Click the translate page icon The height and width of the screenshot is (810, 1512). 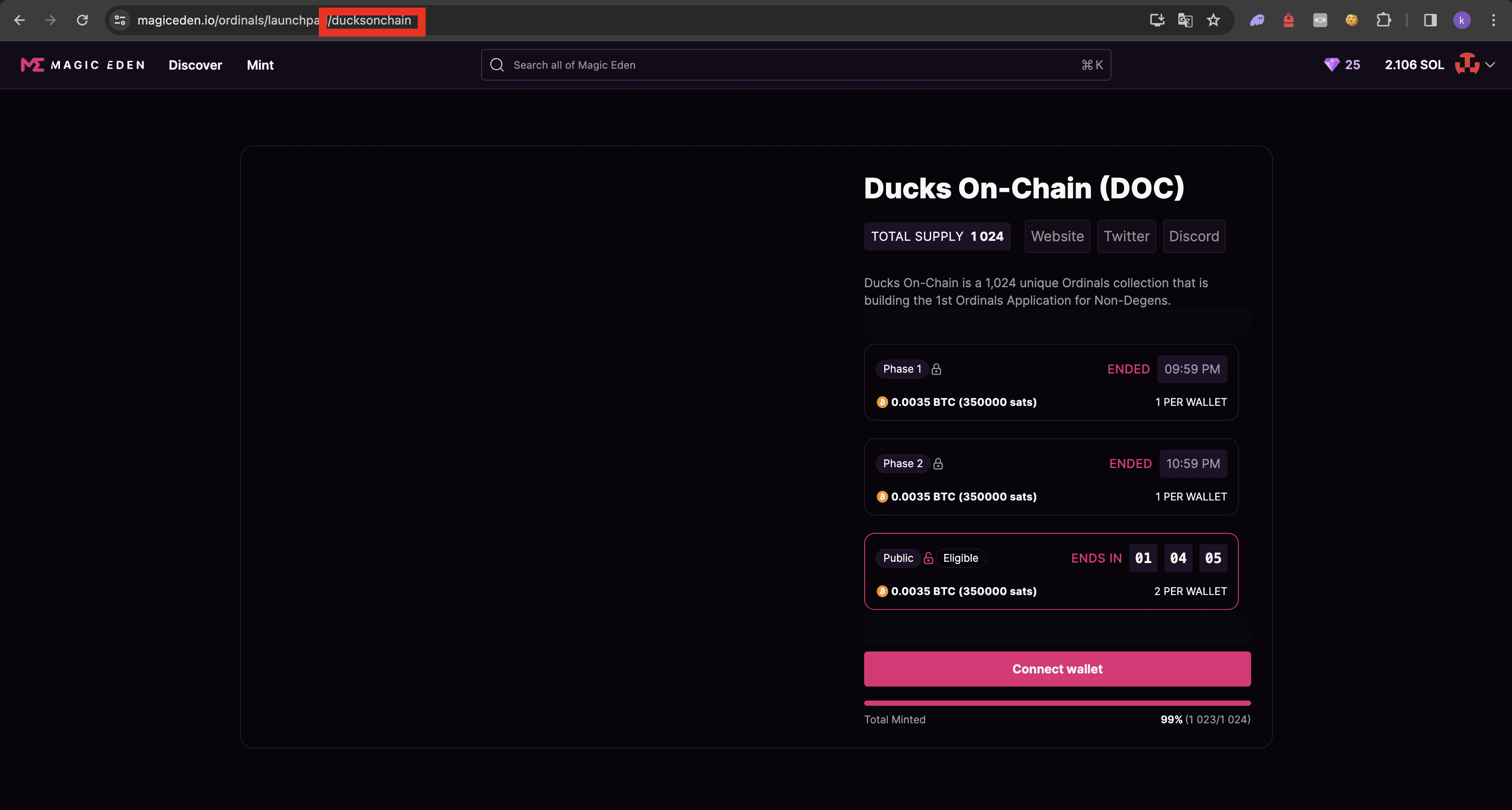pyautogui.click(x=1185, y=21)
